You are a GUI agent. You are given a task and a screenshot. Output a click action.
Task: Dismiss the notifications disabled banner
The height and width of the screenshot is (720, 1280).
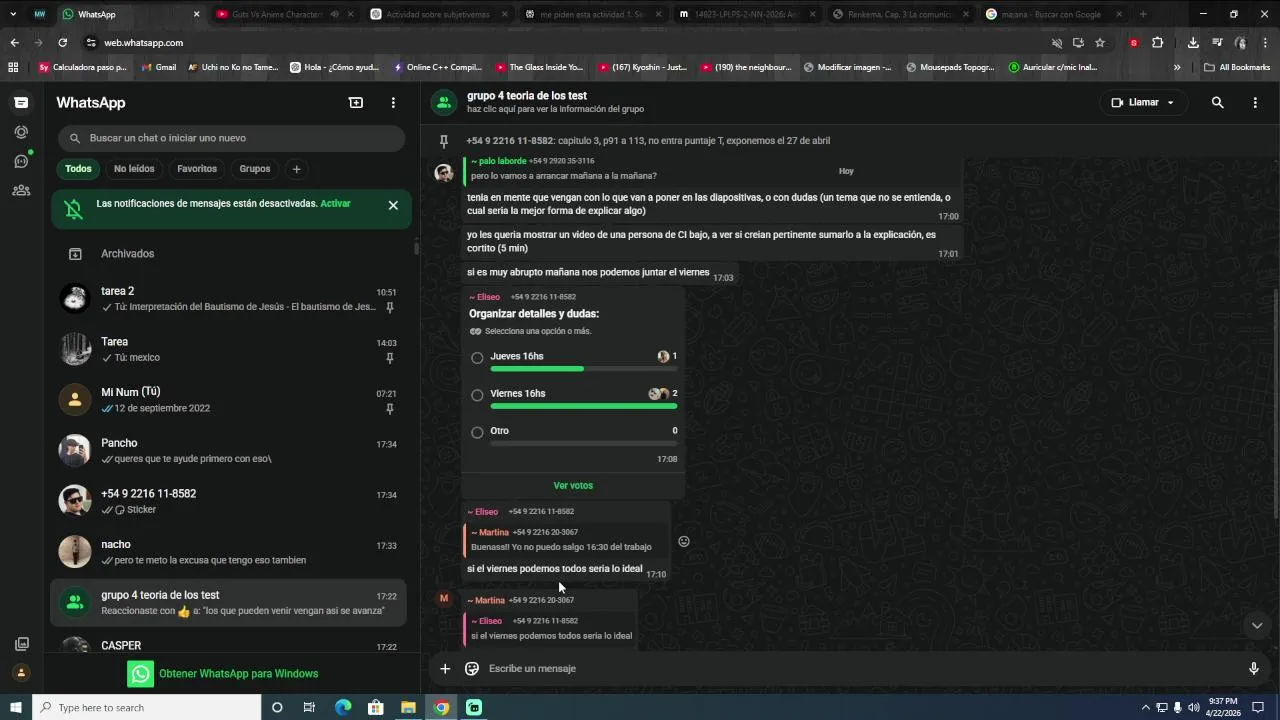tap(393, 205)
